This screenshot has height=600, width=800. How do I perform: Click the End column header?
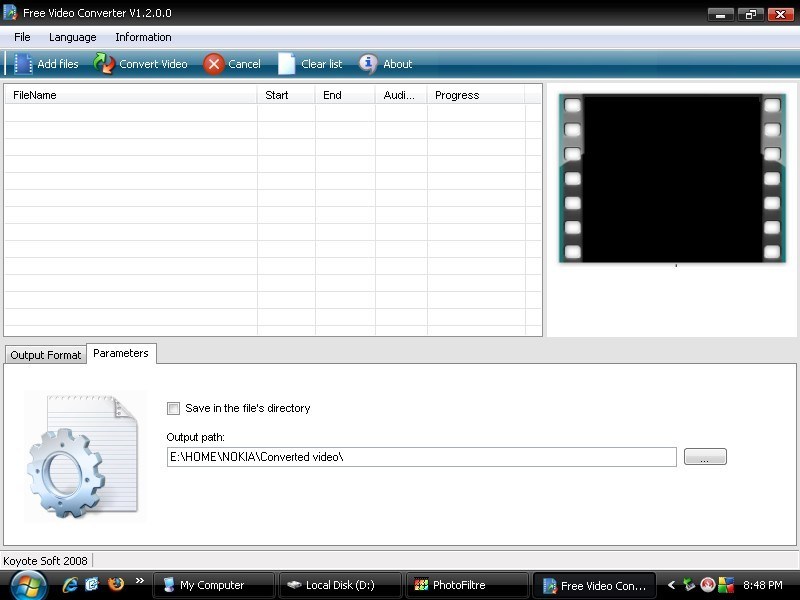345,95
